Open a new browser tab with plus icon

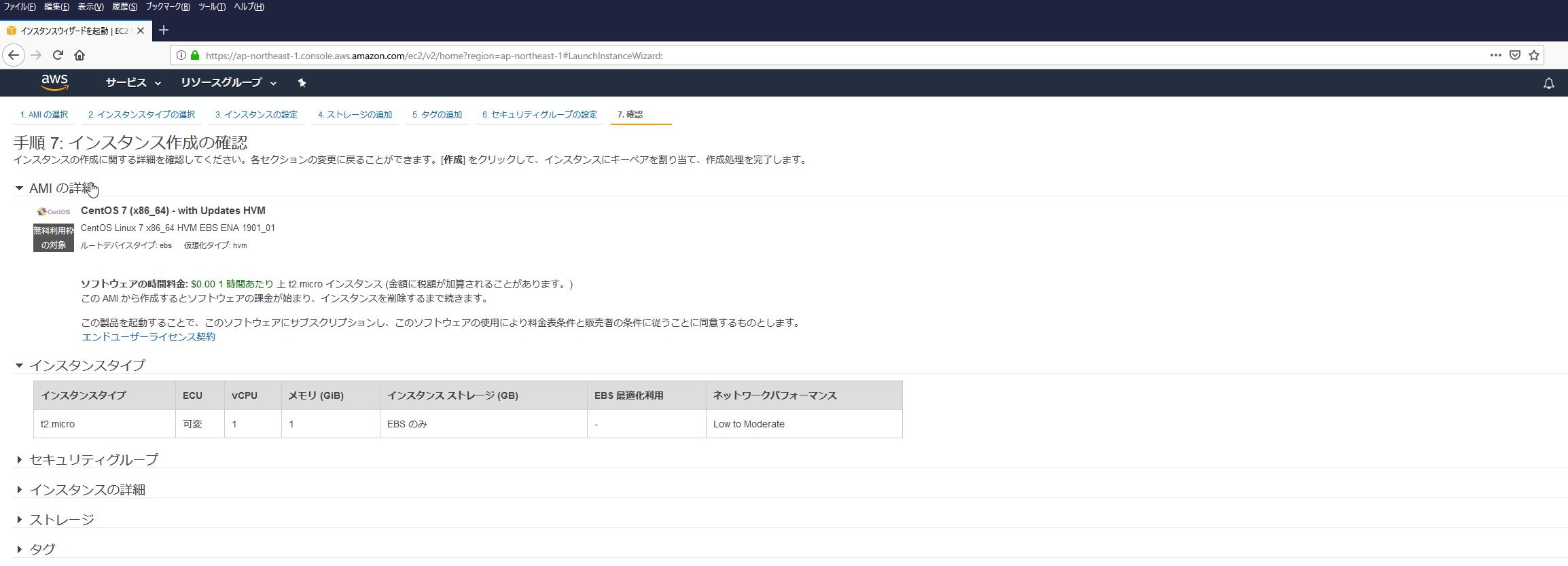[163, 30]
